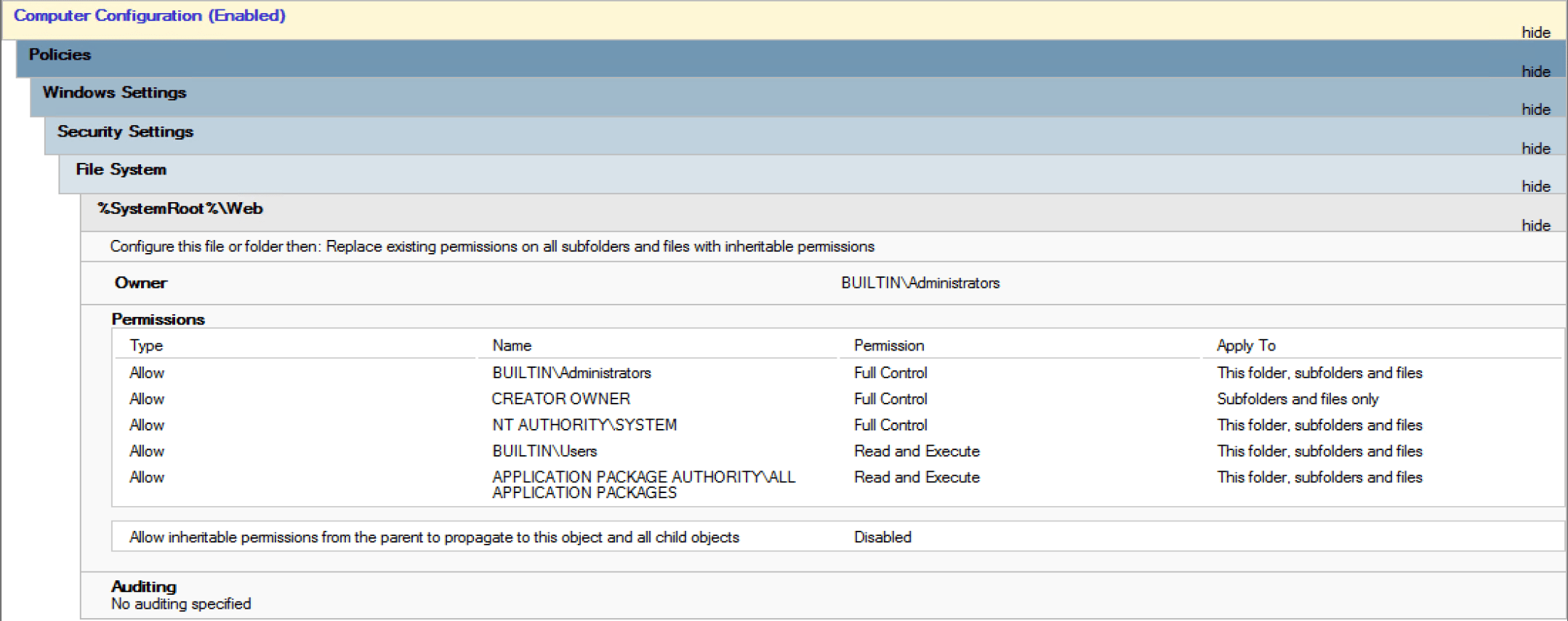Select the BUILTIN\Users permission entry
Image resolution: width=1568 pixels, height=621 pixels.
click(544, 451)
